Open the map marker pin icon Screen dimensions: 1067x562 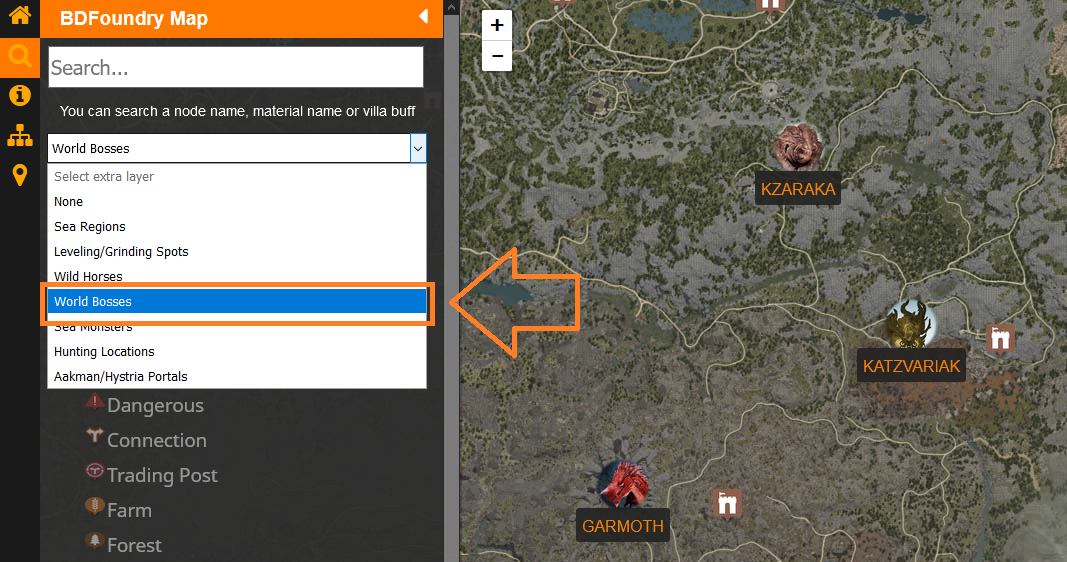pyautogui.click(x=20, y=175)
